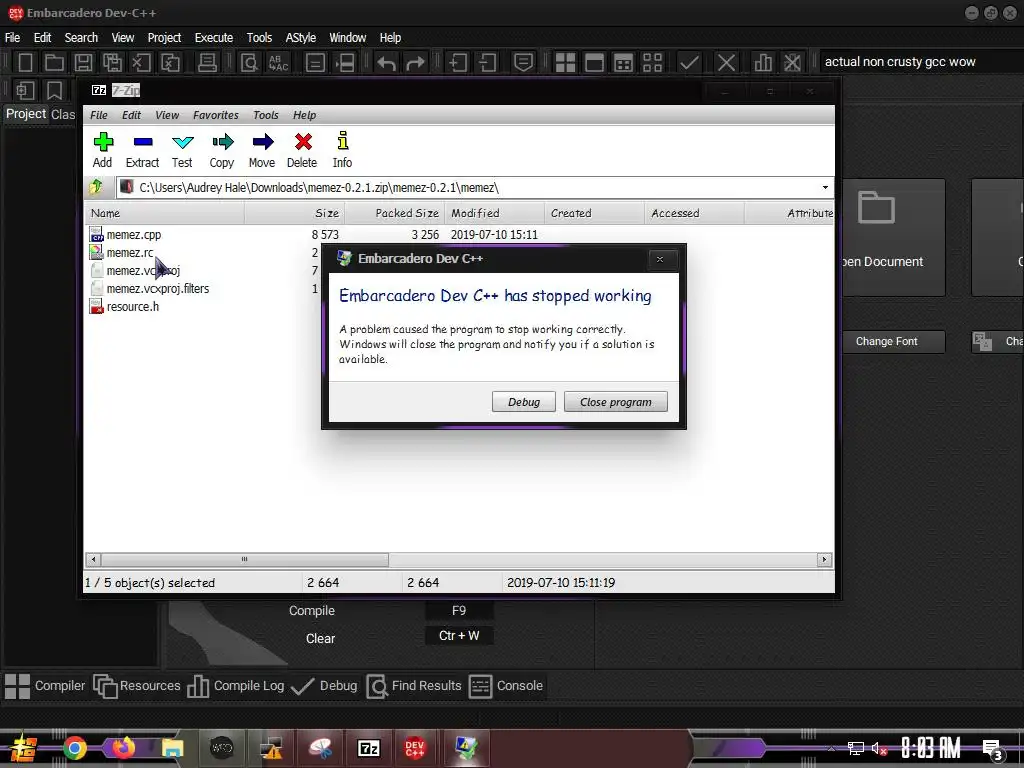Sort by the Modified column header
The image size is (1024, 768).
click(494, 213)
